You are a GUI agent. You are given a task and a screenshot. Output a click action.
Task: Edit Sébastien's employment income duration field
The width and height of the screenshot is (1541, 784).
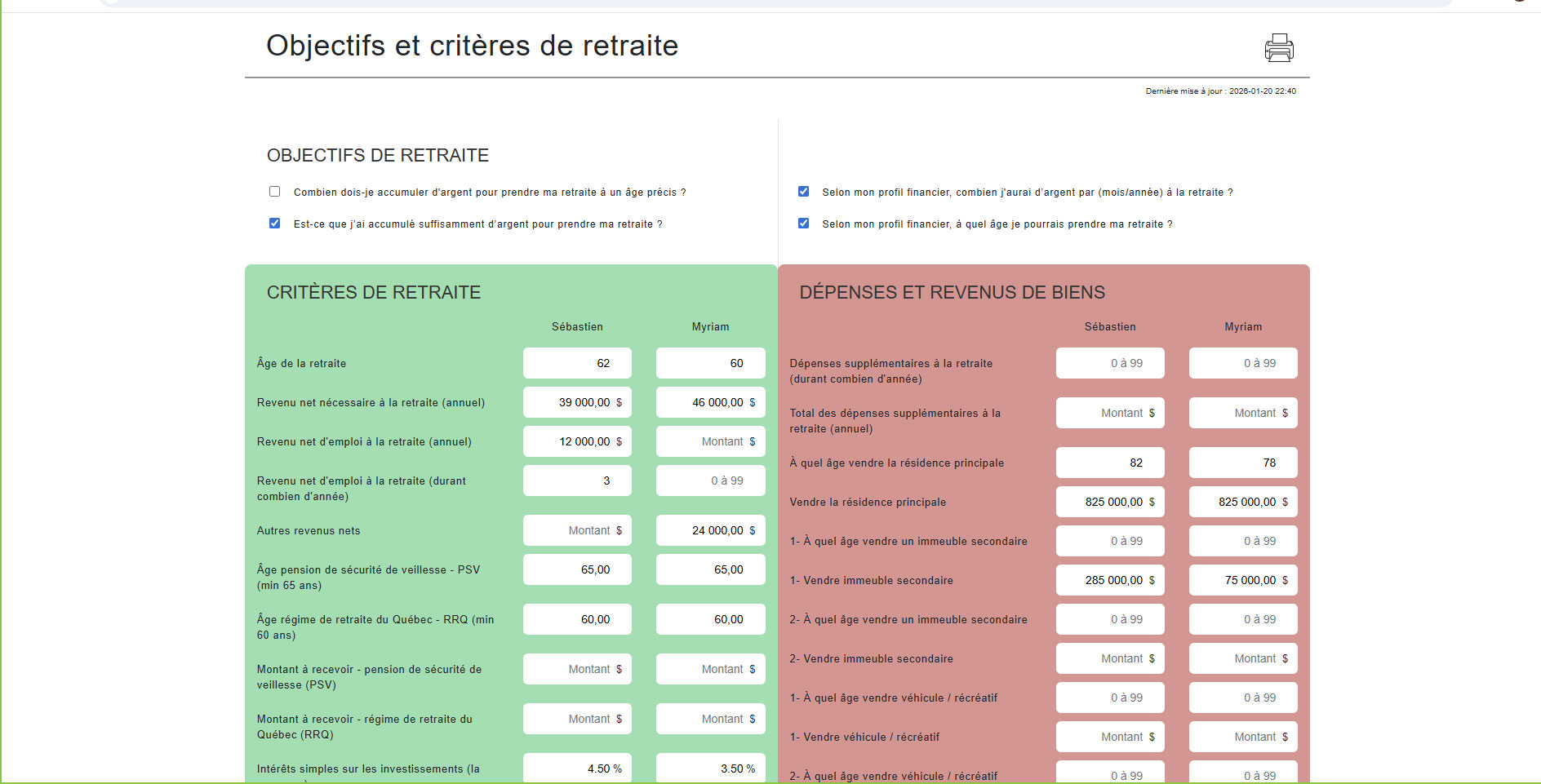click(577, 481)
